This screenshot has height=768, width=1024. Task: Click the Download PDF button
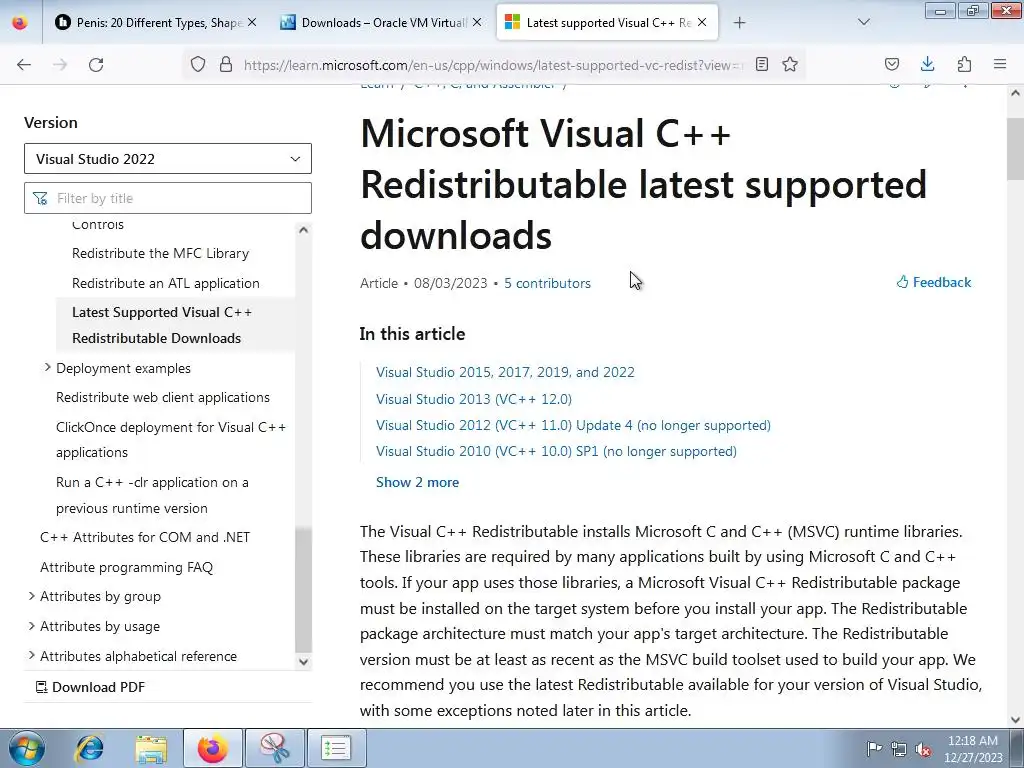coord(90,687)
